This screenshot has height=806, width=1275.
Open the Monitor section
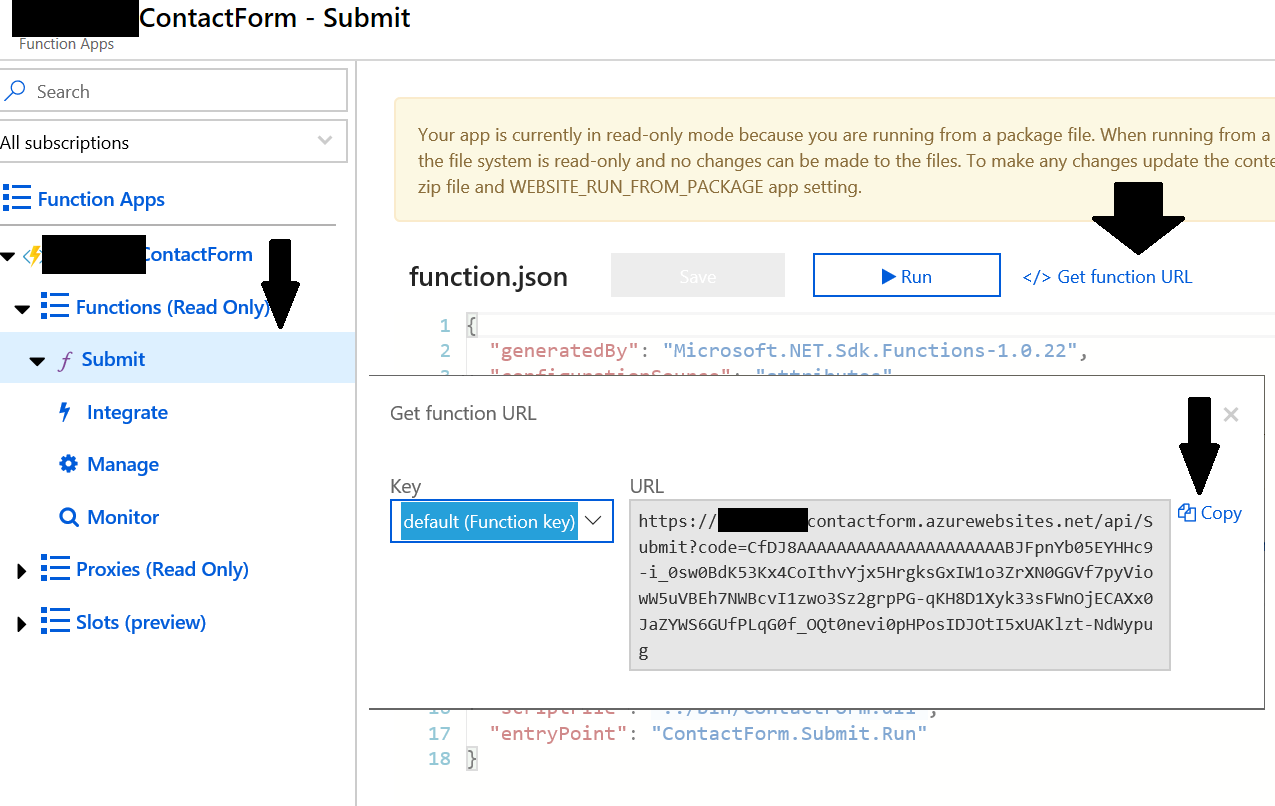click(x=123, y=517)
